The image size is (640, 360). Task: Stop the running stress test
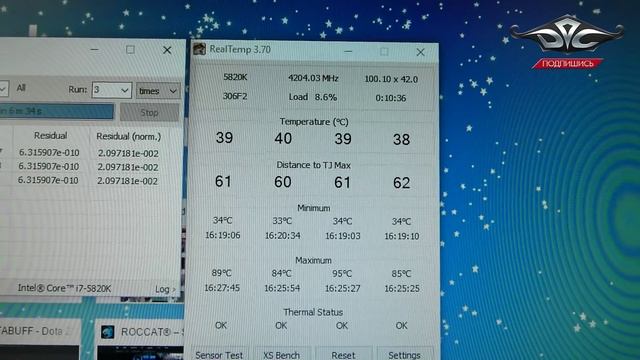pyautogui.click(x=149, y=113)
